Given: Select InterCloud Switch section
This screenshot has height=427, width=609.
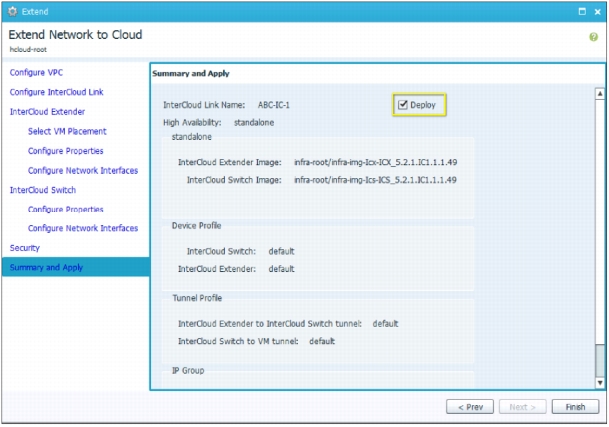Looking at the screenshot, I should pos(43,190).
